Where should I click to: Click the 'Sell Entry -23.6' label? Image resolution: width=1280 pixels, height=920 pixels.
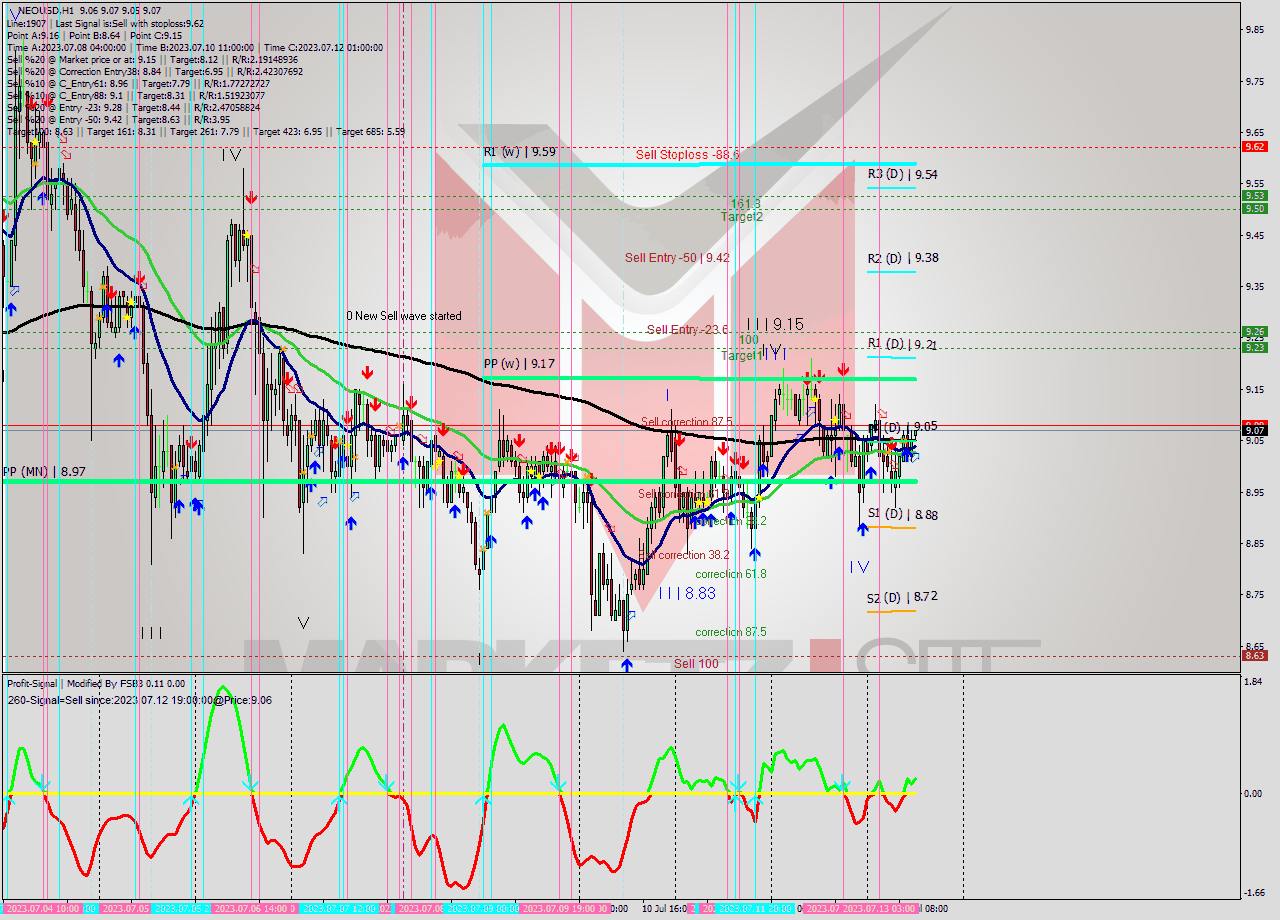click(x=687, y=329)
